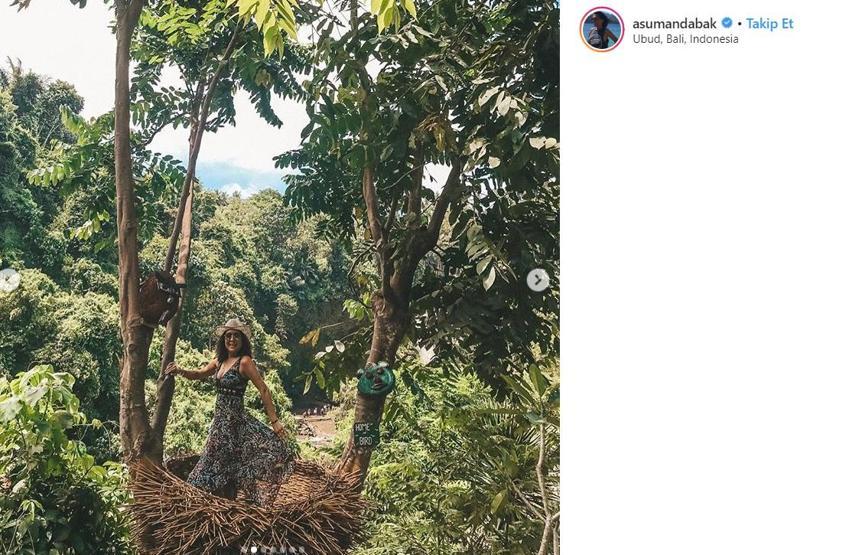
Task: Follow the account with Takip Et
Action: coord(770,23)
